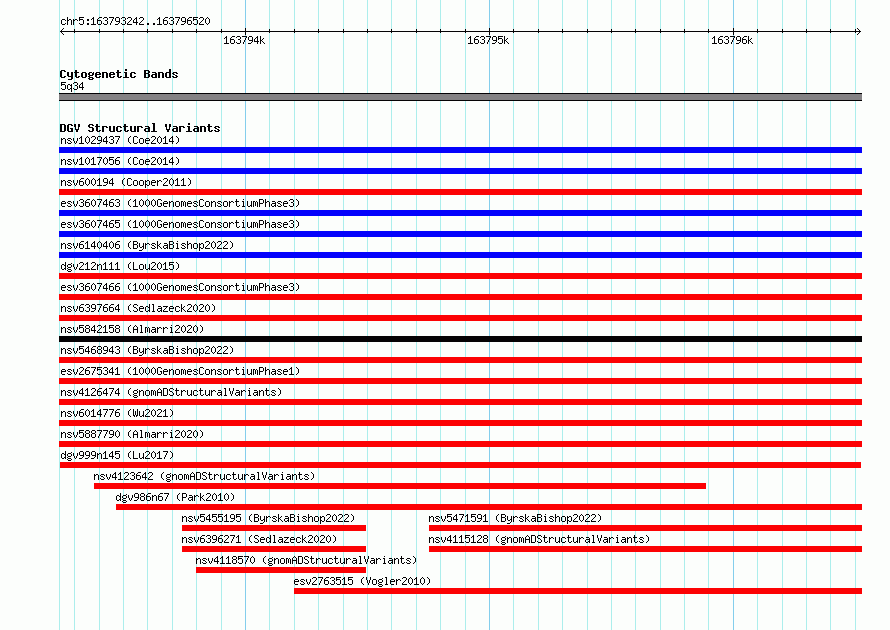This screenshot has height=630, width=890.
Task: Click the 163796k ruler label
Action: click(732, 40)
